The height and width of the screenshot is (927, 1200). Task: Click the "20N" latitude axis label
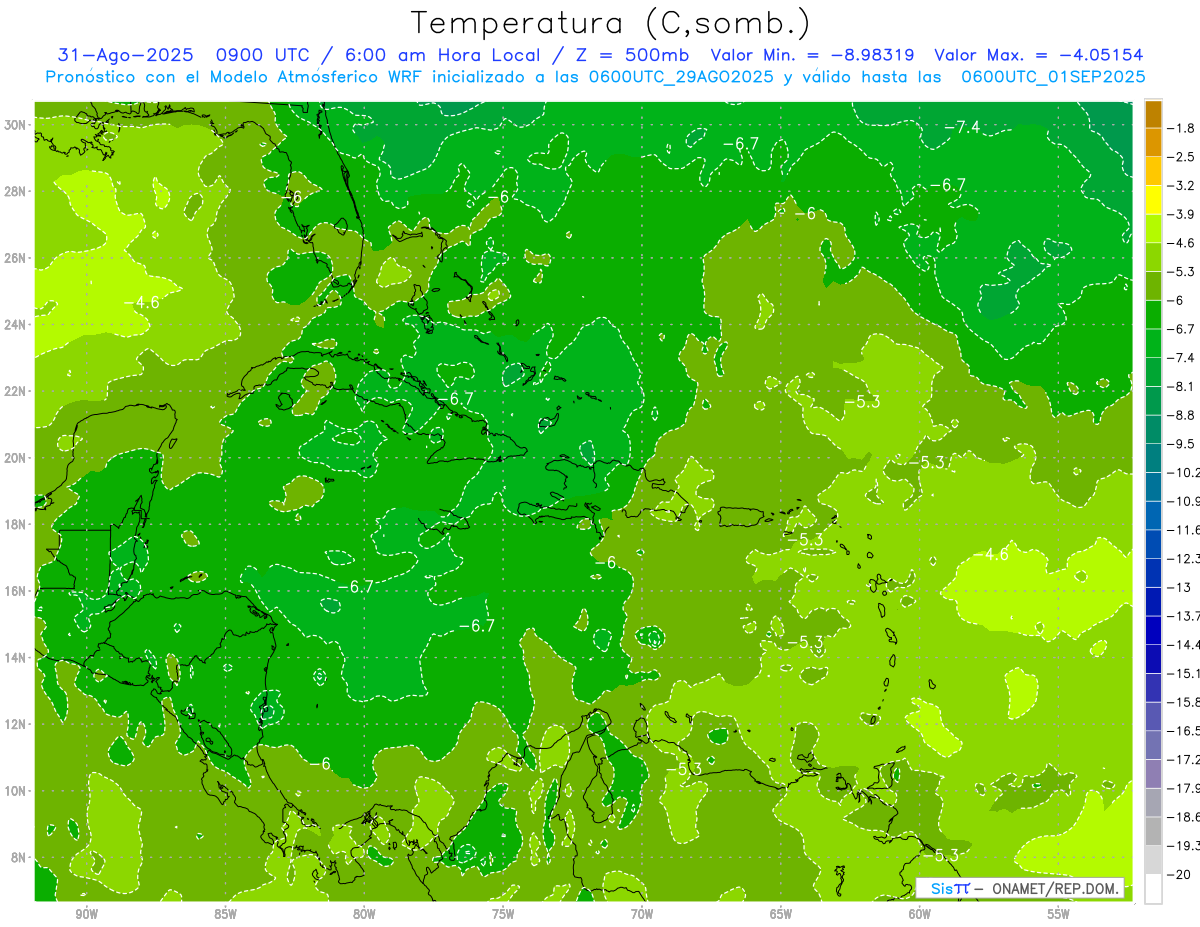pos(15,458)
